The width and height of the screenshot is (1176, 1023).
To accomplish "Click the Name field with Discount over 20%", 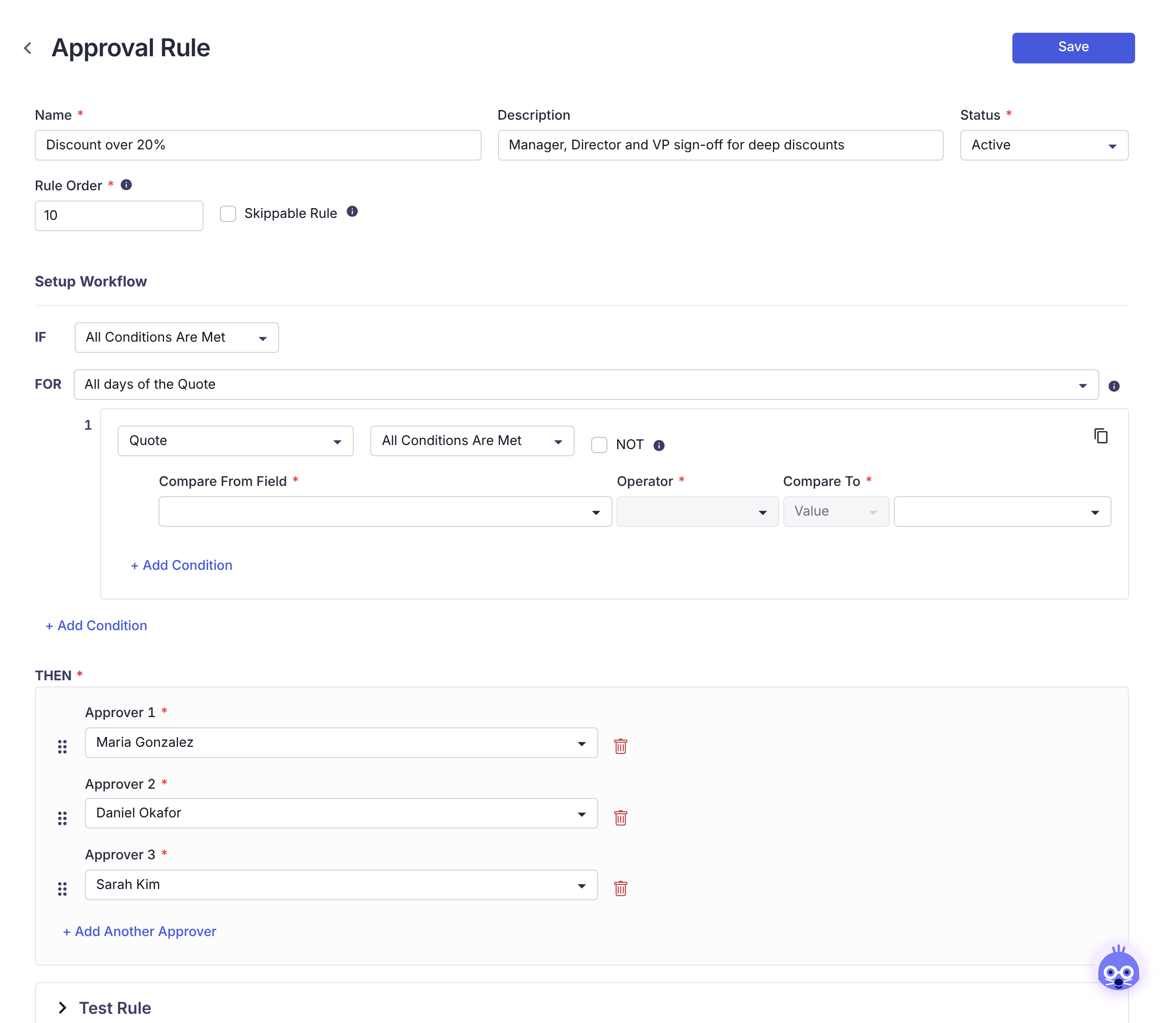I will pyautogui.click(x=258, y=145).
